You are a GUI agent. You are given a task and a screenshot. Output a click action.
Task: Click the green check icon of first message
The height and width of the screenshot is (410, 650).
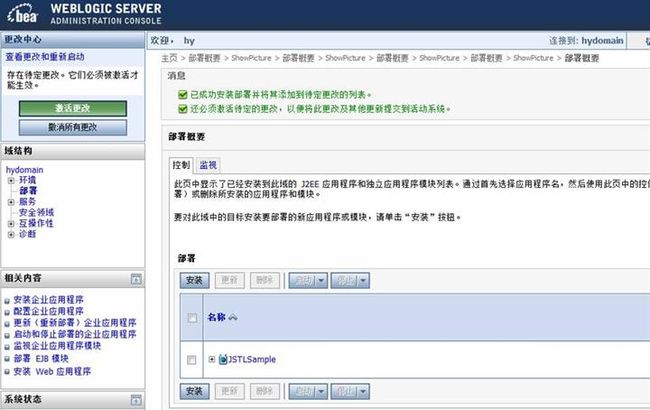click(x=182, y=95)
